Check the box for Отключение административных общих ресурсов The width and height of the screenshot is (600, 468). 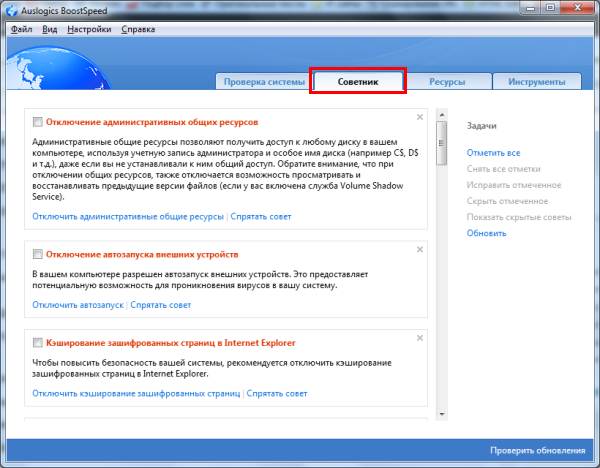point(38,122)
